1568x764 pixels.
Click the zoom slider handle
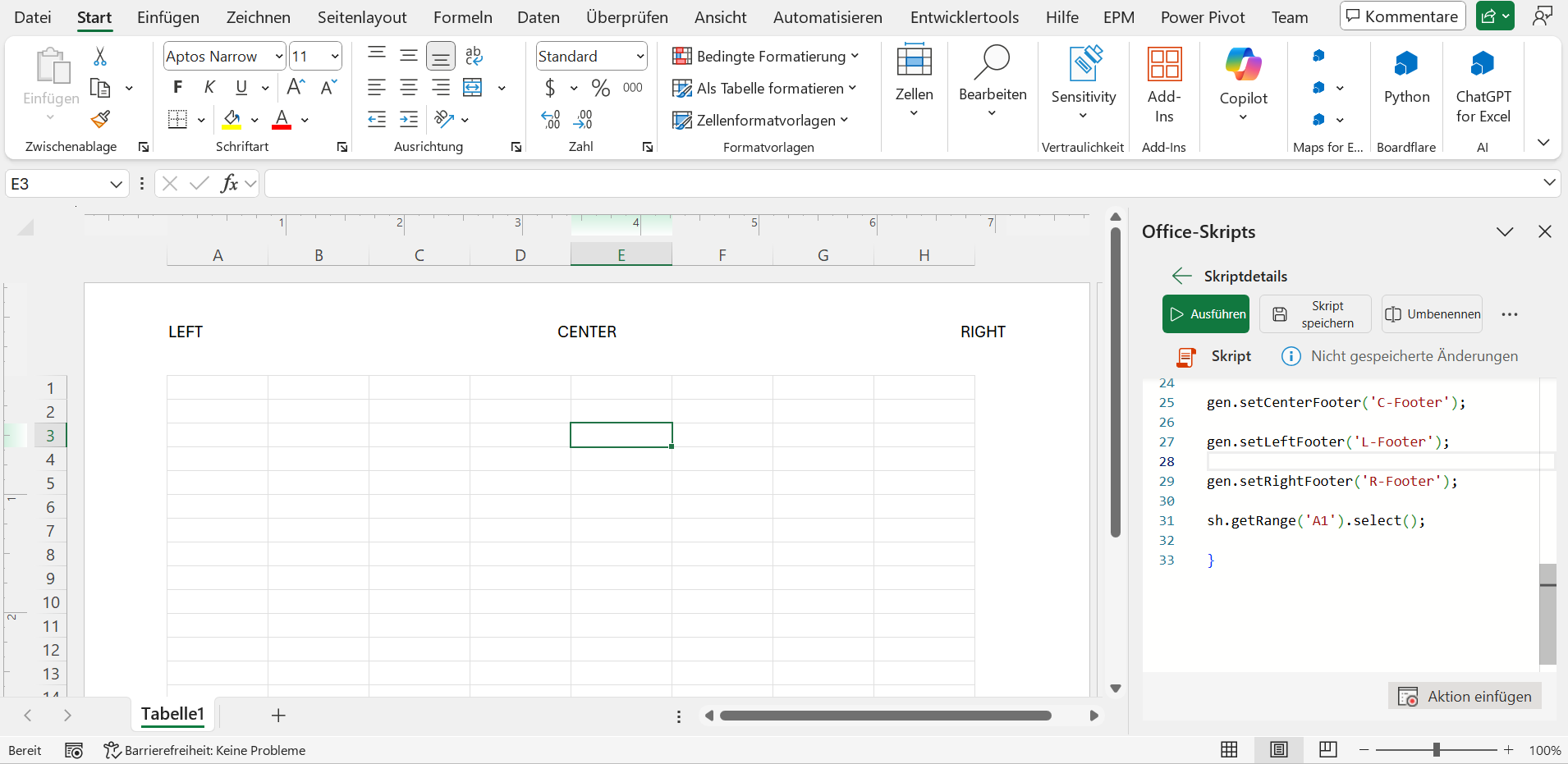1436,749
